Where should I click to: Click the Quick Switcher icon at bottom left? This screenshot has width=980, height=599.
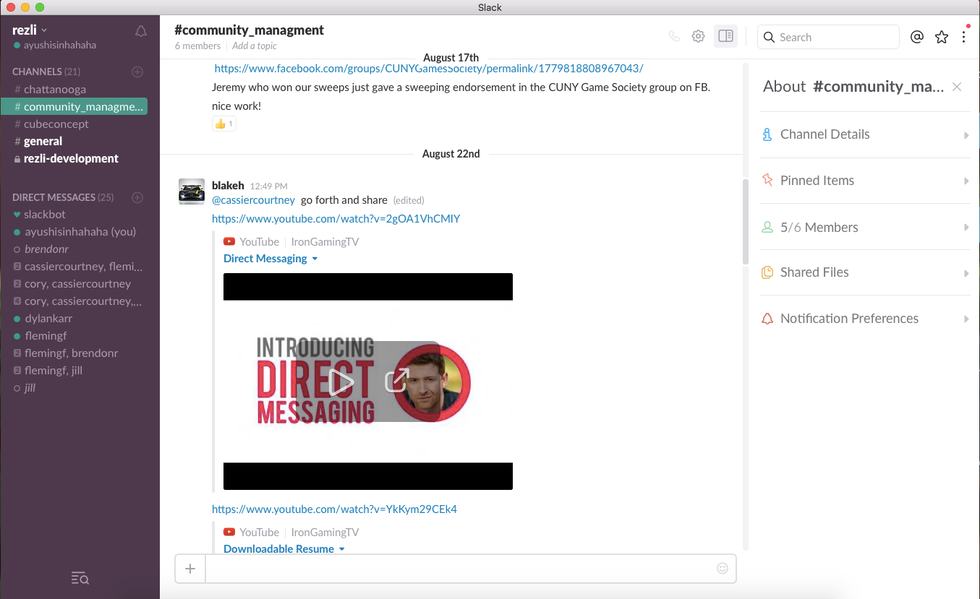(x=80, y=578)
